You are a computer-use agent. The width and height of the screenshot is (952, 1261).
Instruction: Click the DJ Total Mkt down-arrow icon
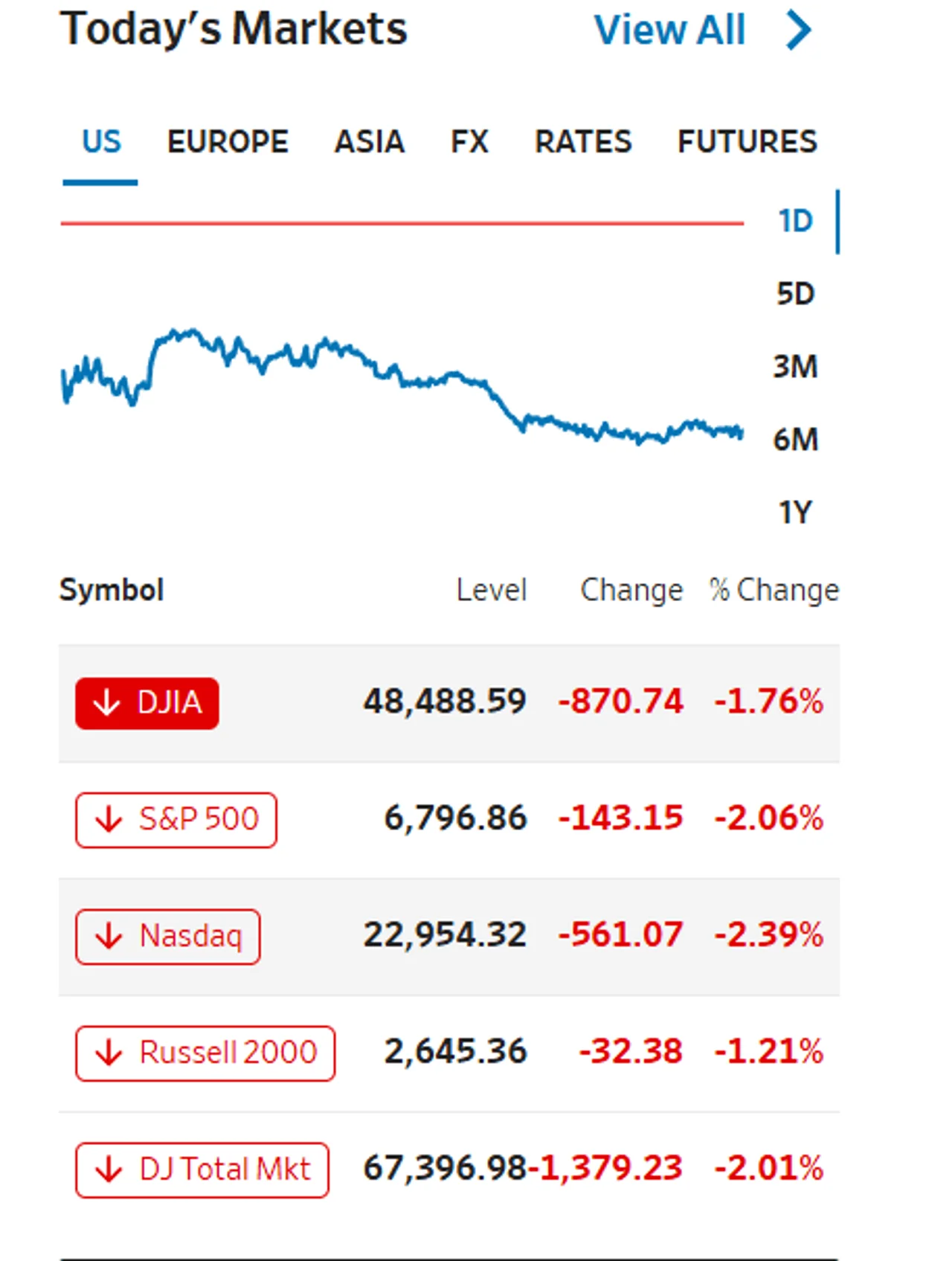[x=109, y=1169]
